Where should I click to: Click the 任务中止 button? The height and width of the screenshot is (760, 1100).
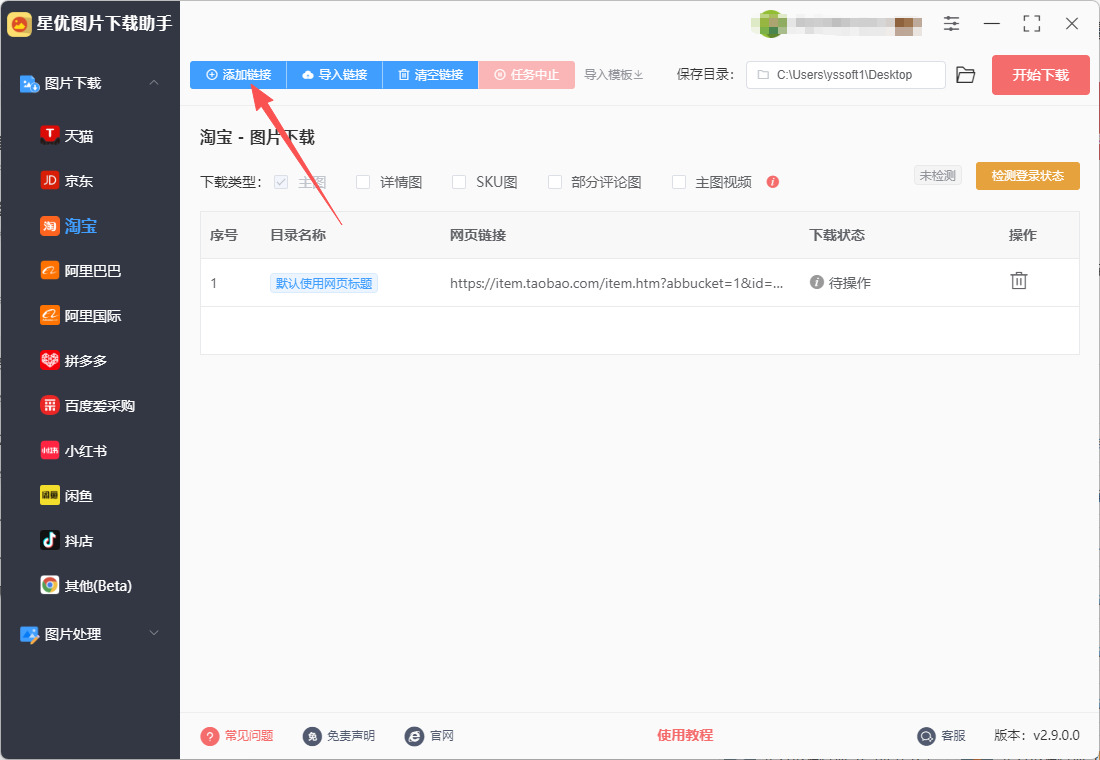pyautogui.click(x=527, y=74)
